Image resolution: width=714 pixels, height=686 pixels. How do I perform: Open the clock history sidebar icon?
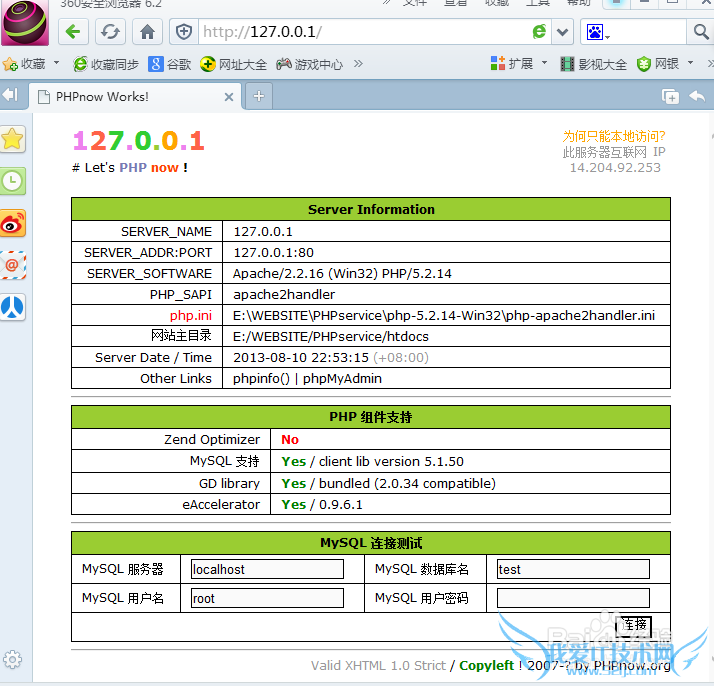click(12, 181)
